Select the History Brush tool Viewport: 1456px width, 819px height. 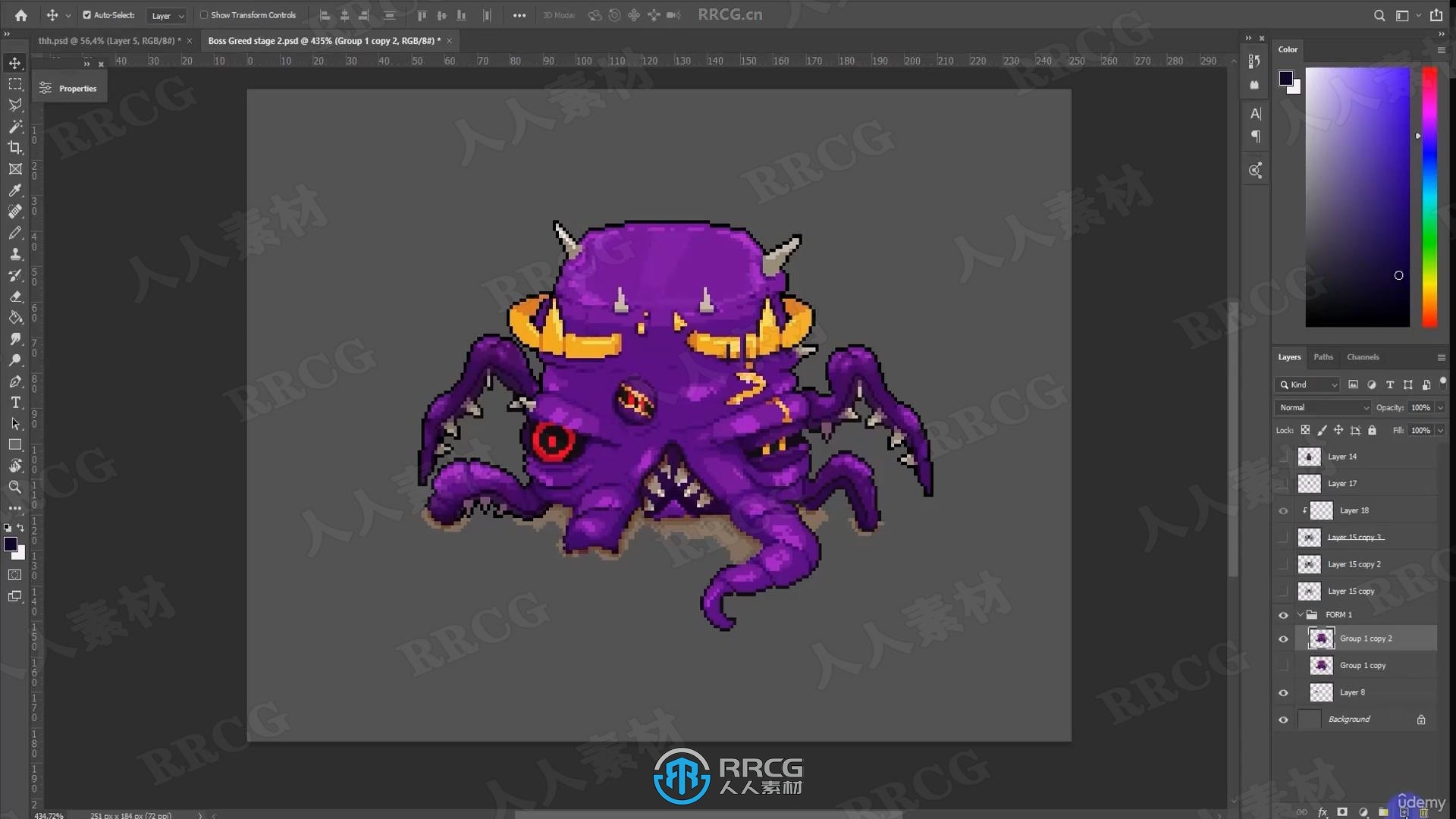pos(15,275)
